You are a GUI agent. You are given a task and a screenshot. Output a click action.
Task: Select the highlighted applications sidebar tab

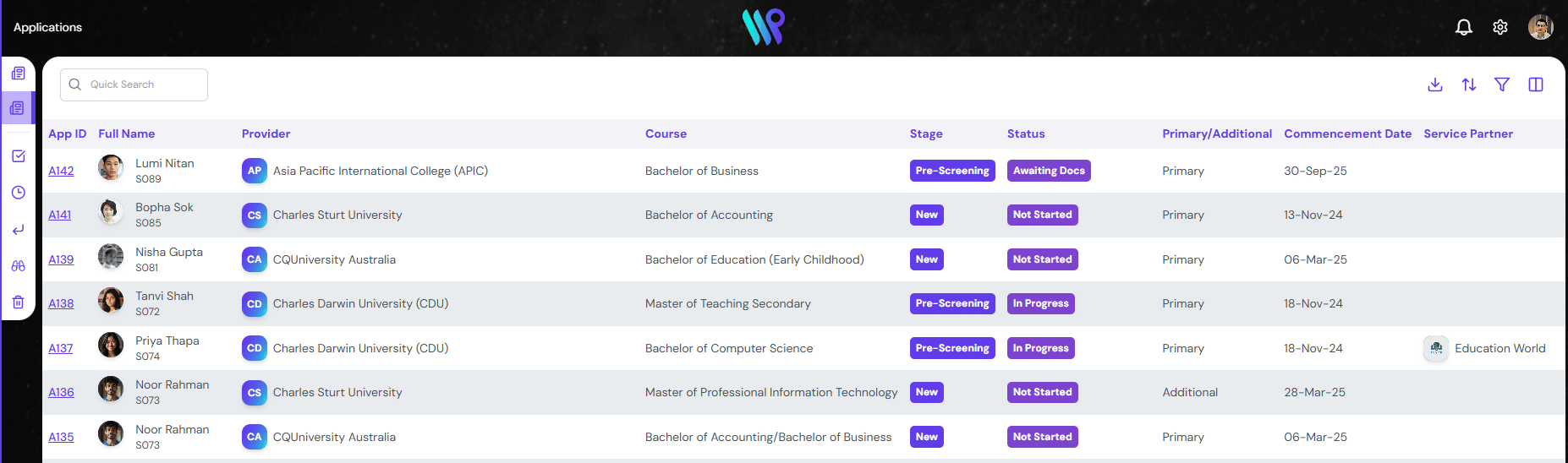17,108
